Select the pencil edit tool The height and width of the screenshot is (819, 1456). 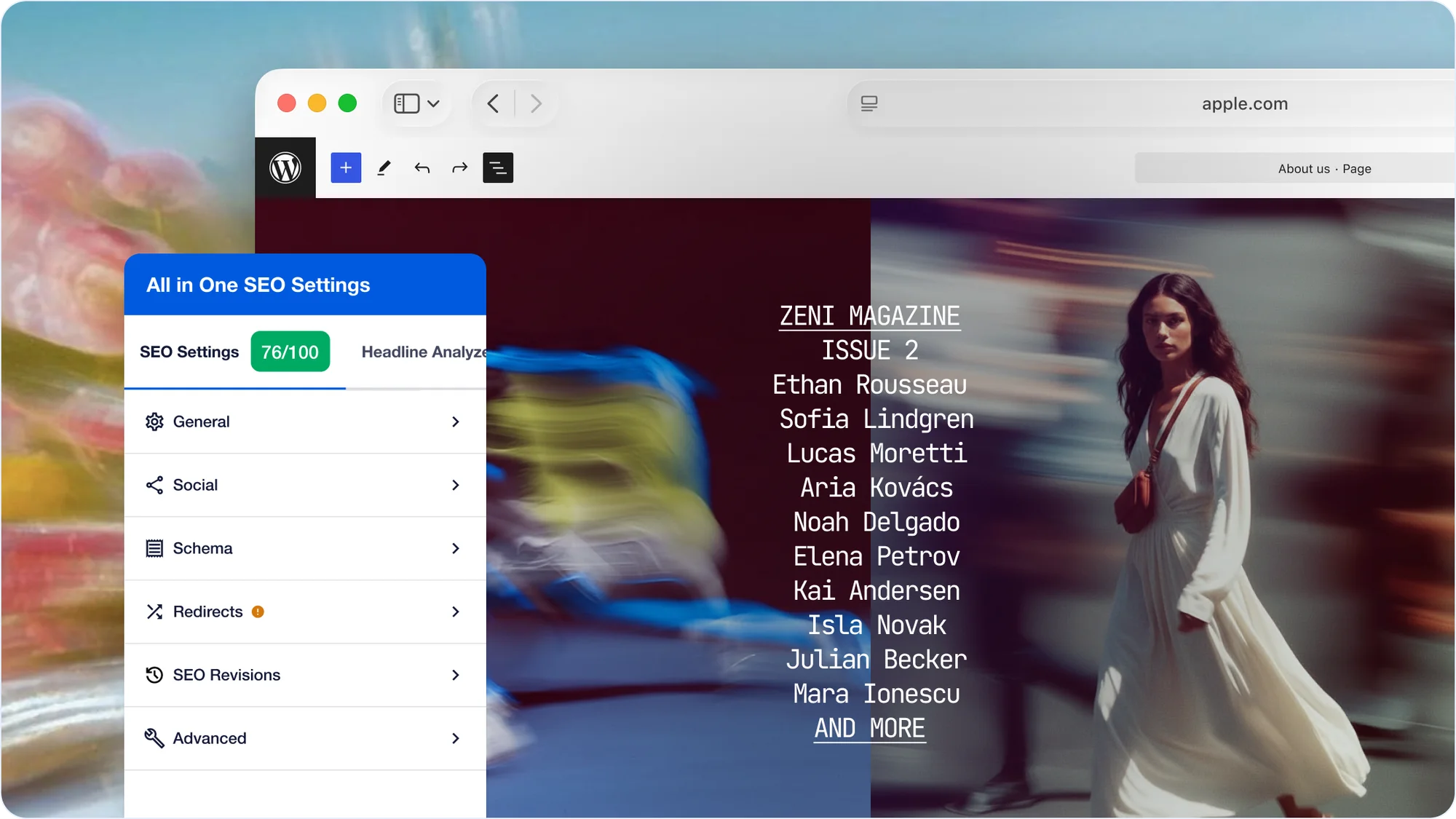pyautogui.click(x=384, y=168)
